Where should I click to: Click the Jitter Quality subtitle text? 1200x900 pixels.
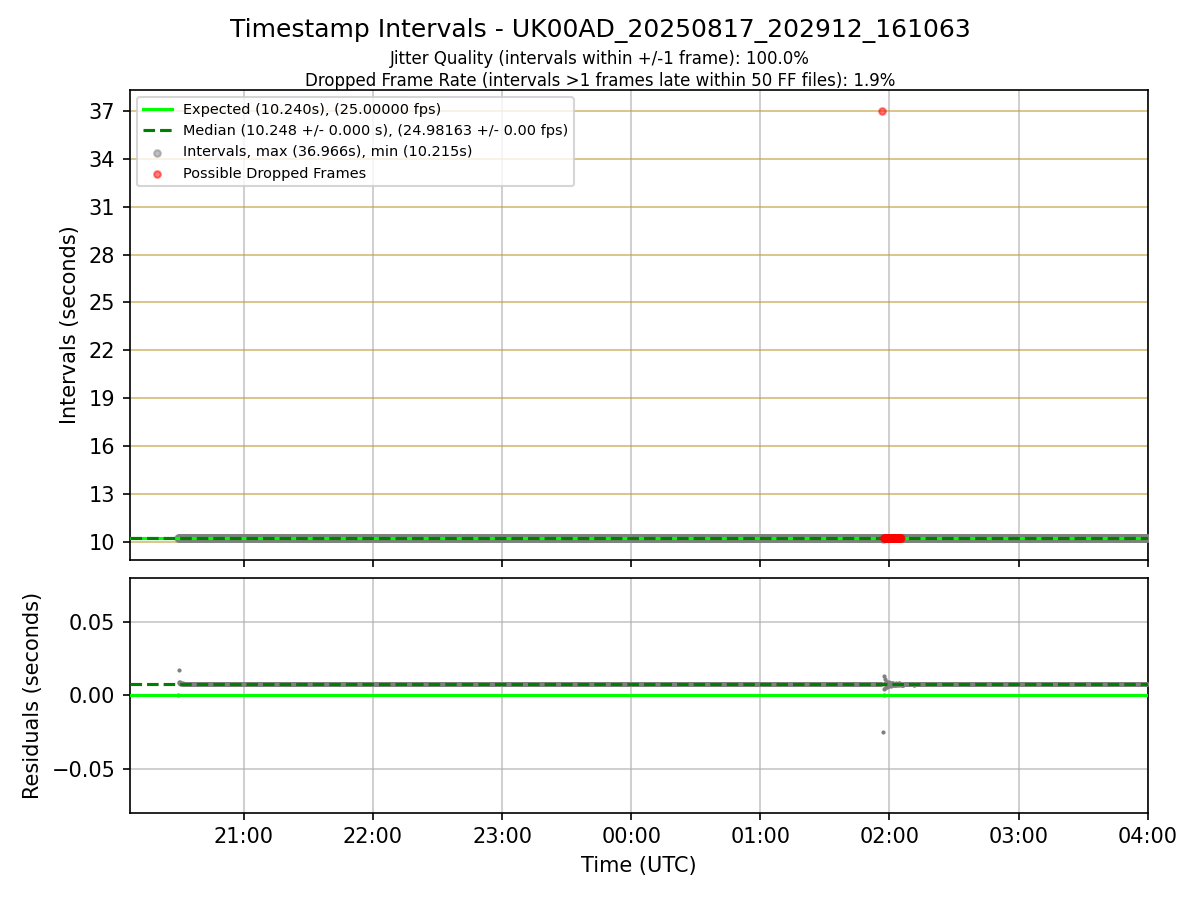click(x=599, y=58)
